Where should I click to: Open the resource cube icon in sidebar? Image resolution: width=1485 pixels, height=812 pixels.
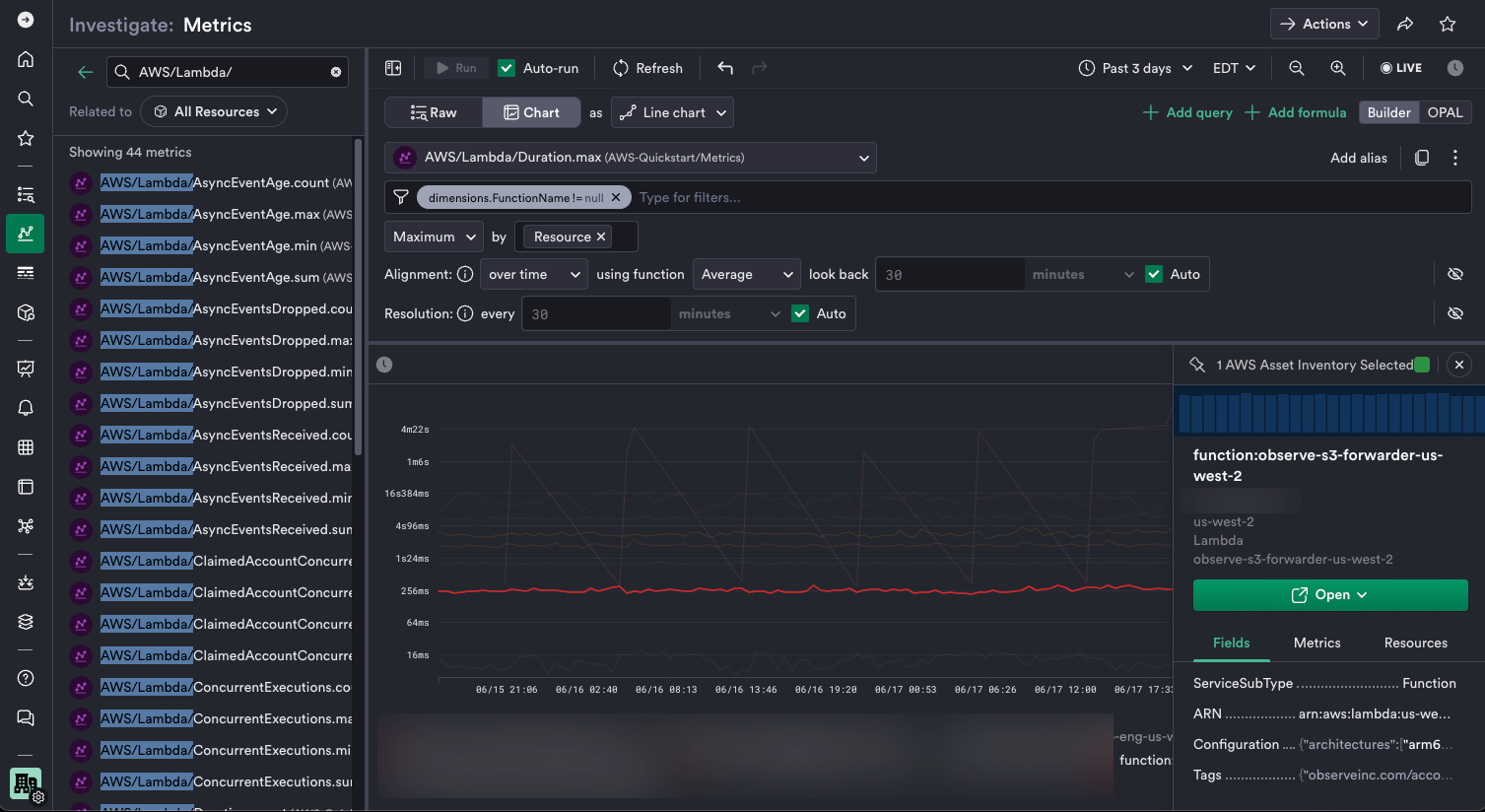pos(26,312)
